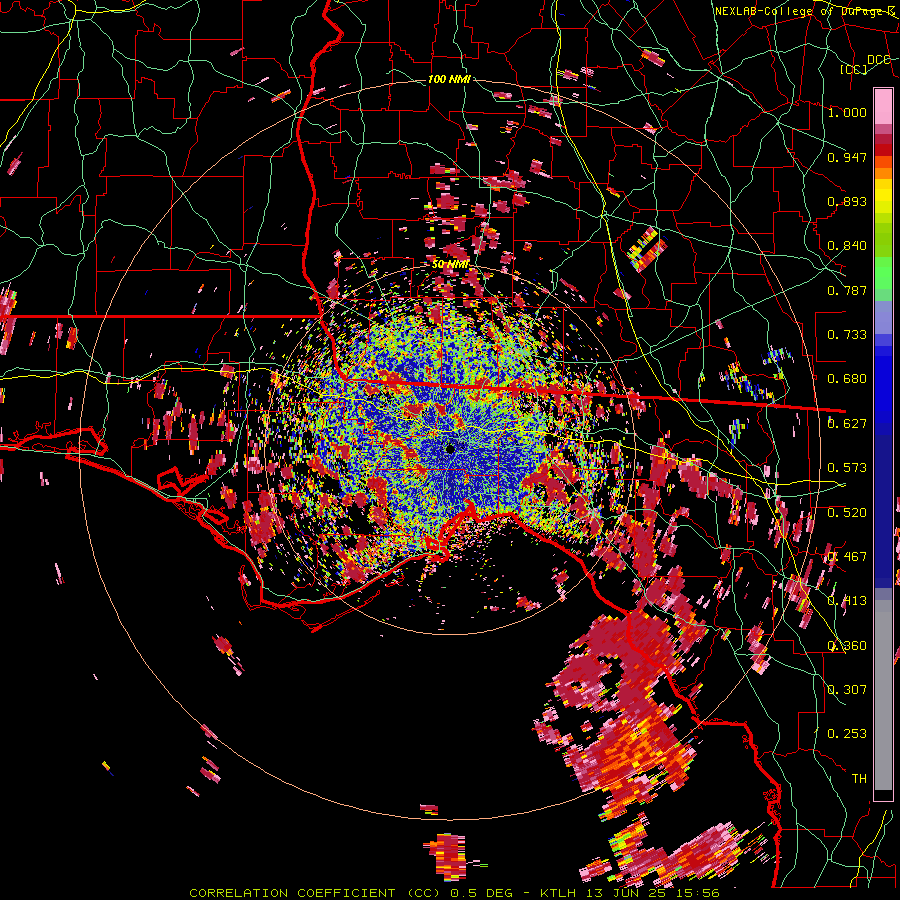Click the 0.573 scale value
The height and width of the screenshot is (900, 900).
(x=847, y=468)
